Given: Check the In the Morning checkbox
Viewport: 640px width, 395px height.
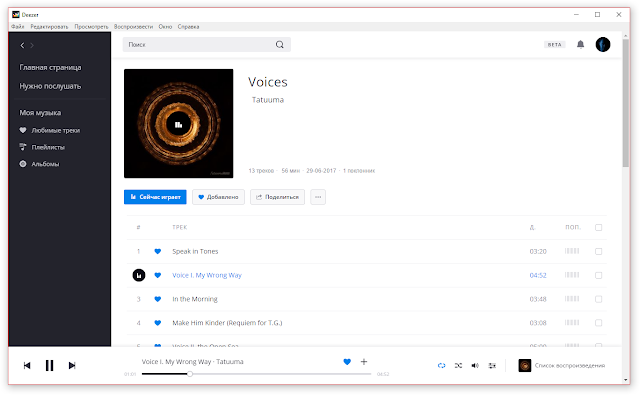Looking at the screenshot, I should click(x=598, y=299).
